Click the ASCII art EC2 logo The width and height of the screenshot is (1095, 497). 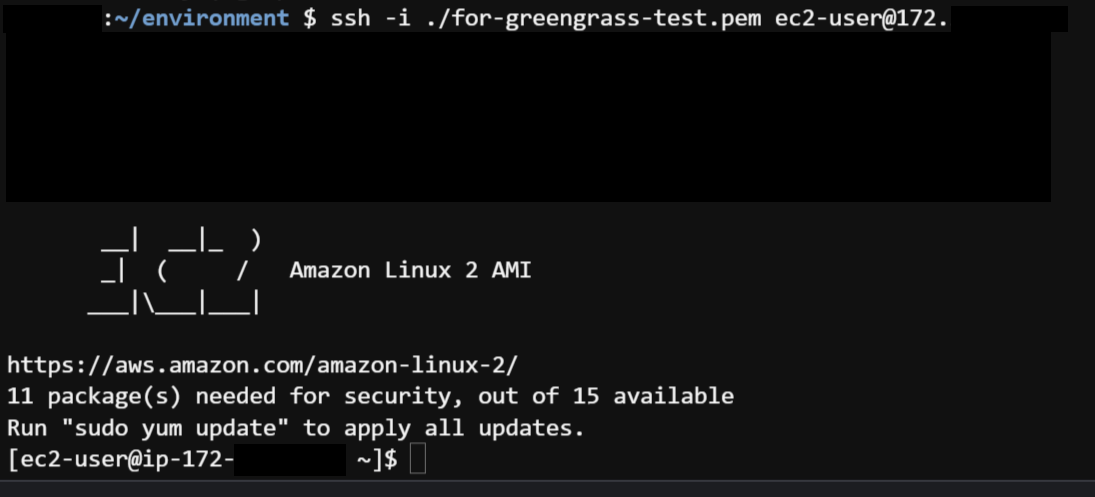175,270
